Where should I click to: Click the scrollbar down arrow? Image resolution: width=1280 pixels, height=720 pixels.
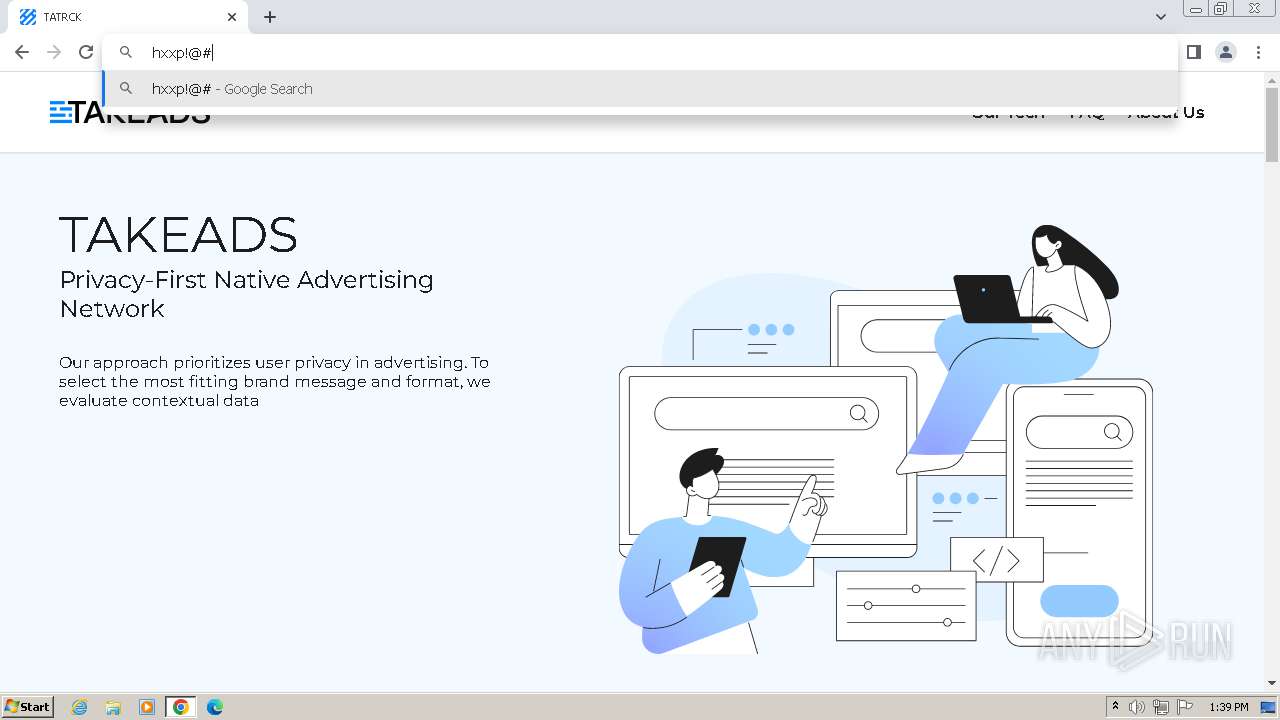pos(1272,684)
